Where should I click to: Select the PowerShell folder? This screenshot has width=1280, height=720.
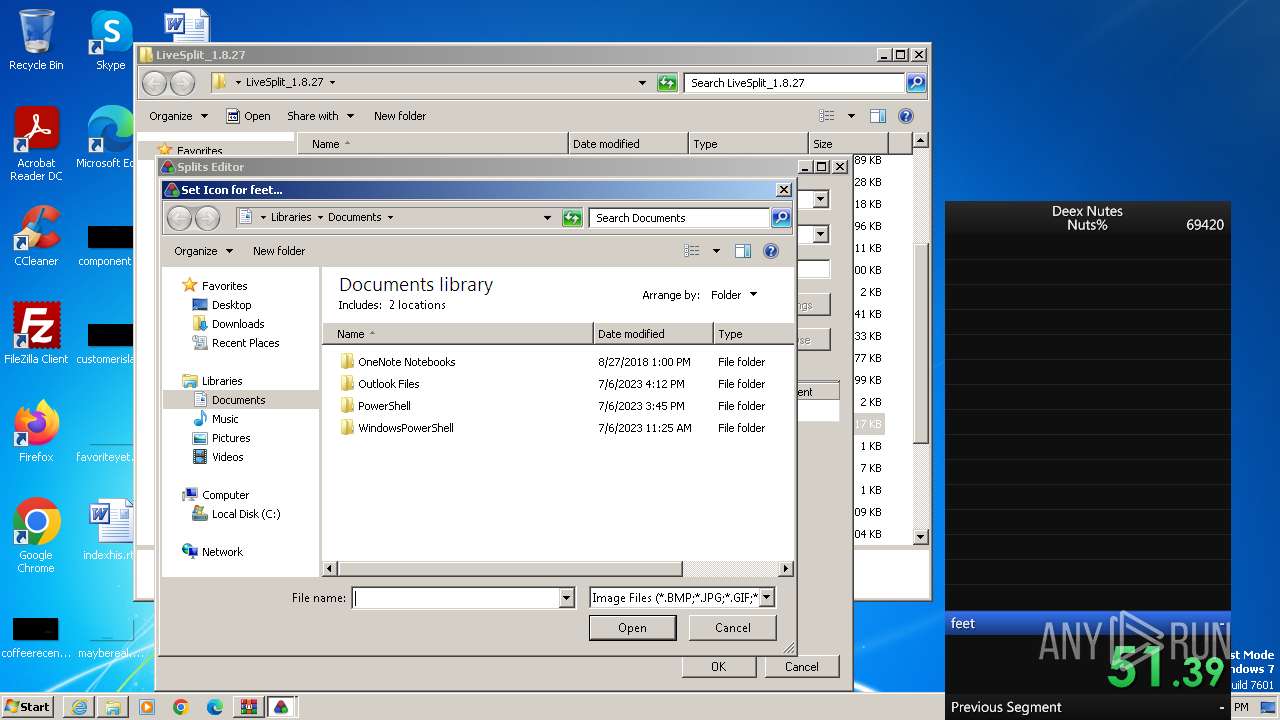pyautogui.click(x=384, y=406)
